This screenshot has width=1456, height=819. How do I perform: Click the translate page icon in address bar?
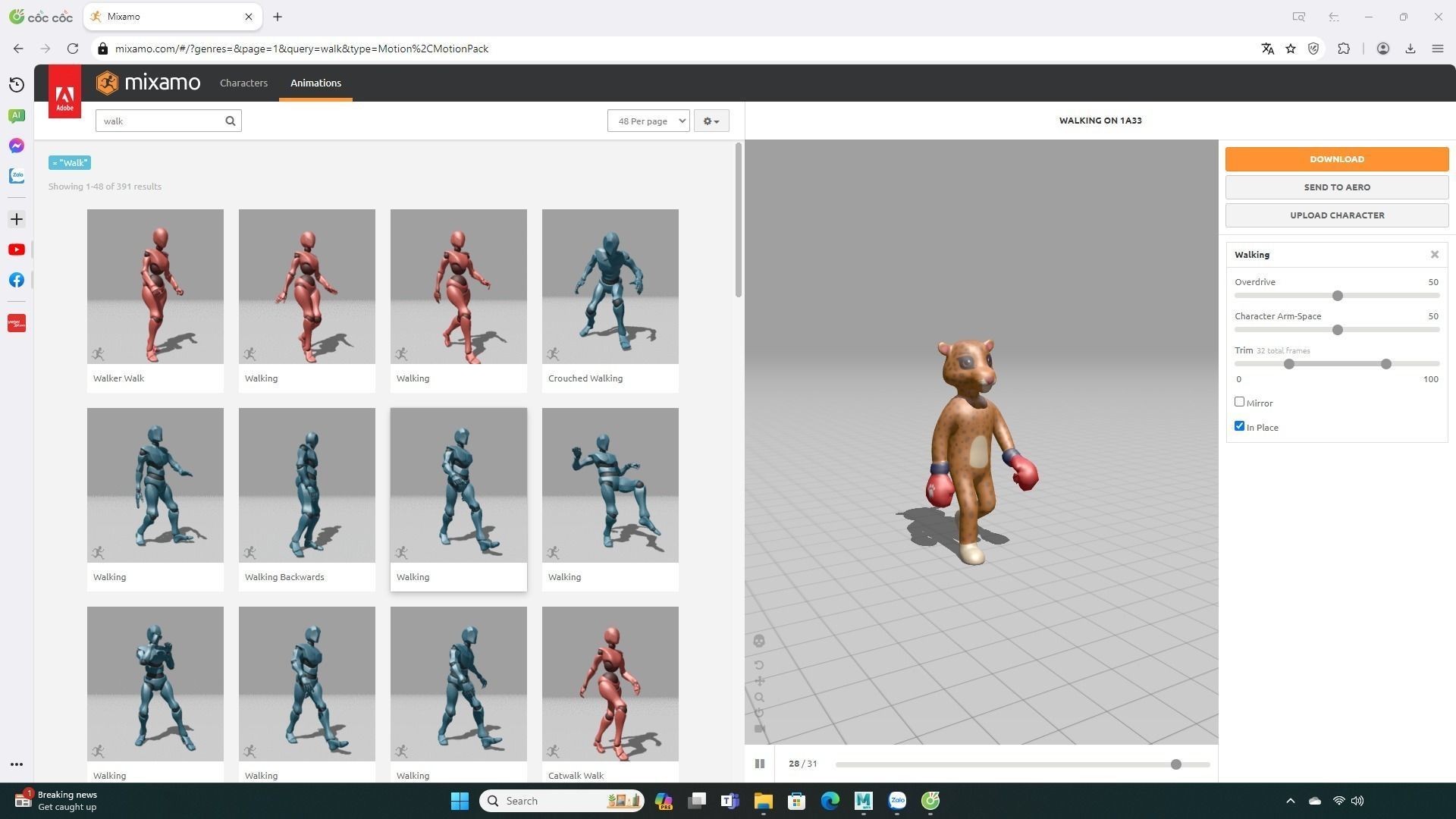(x=1267, y=49)
